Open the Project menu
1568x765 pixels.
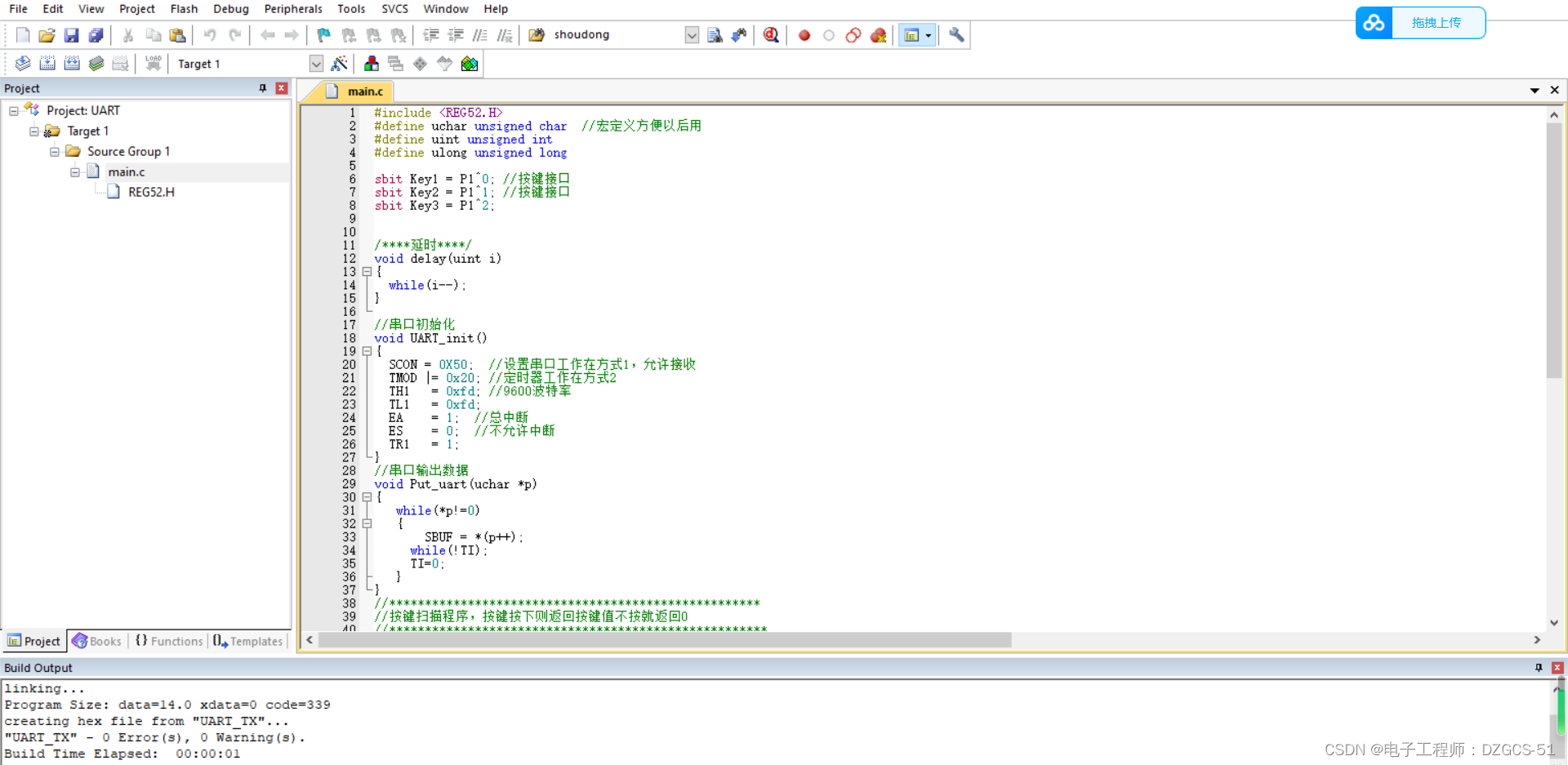coord(136,9)
